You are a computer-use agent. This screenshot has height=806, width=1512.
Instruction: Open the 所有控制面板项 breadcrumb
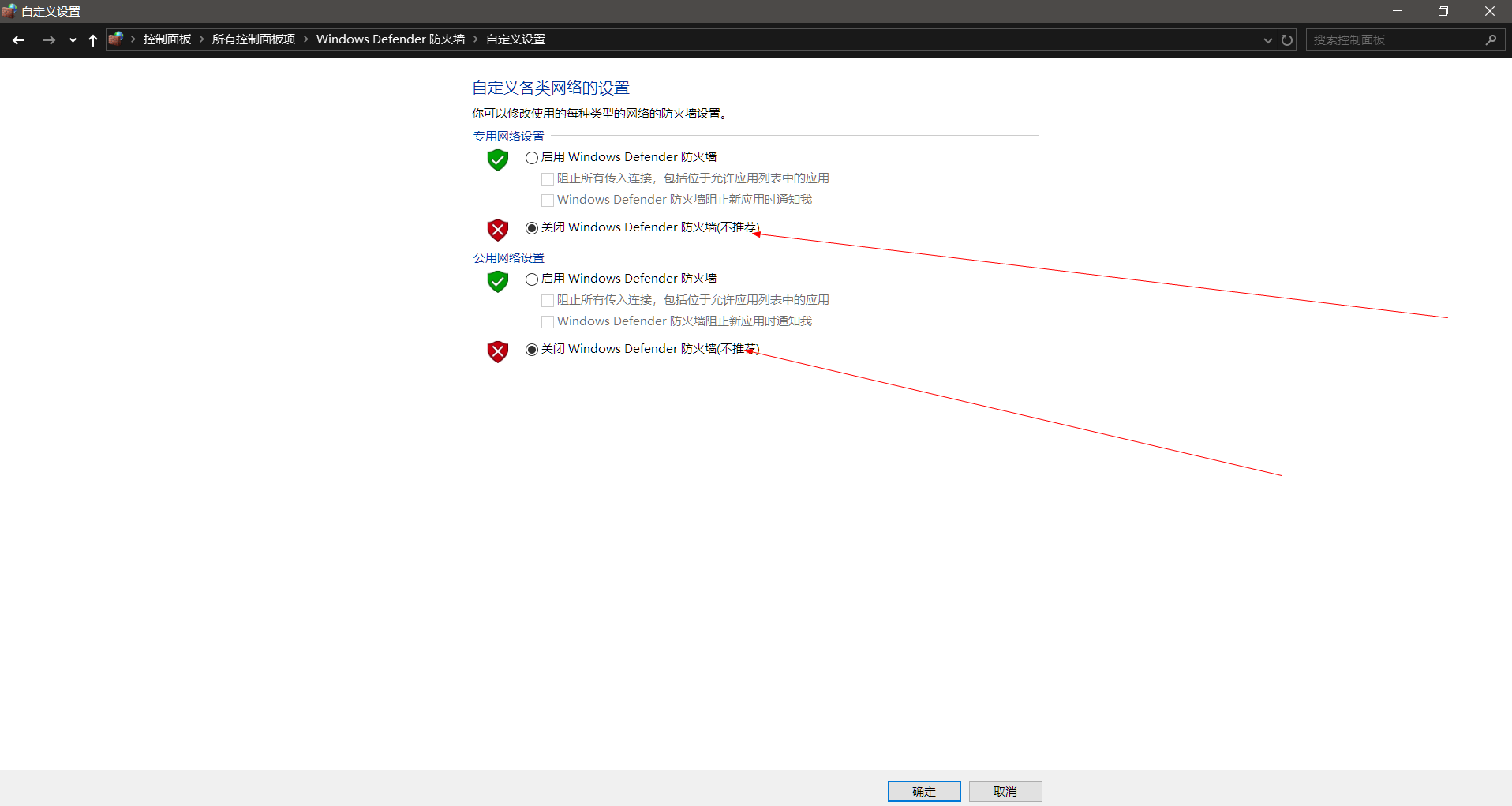coord(253,39)
